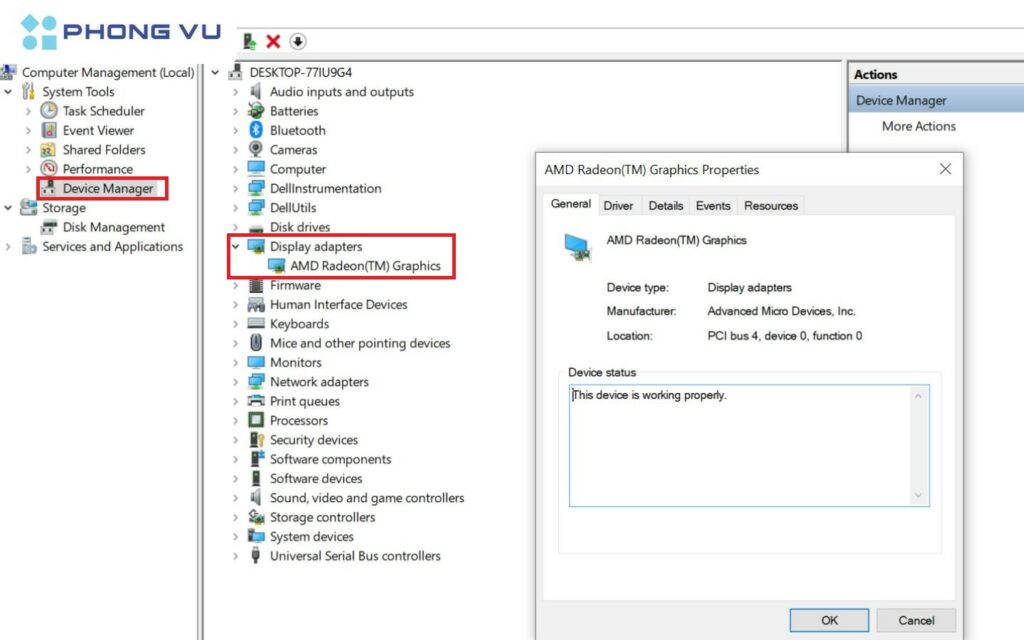Image resolution: width=1024 pixels, height=640 pixels.
Task: Click inside the Device status text box
Action: click(740, 445)
